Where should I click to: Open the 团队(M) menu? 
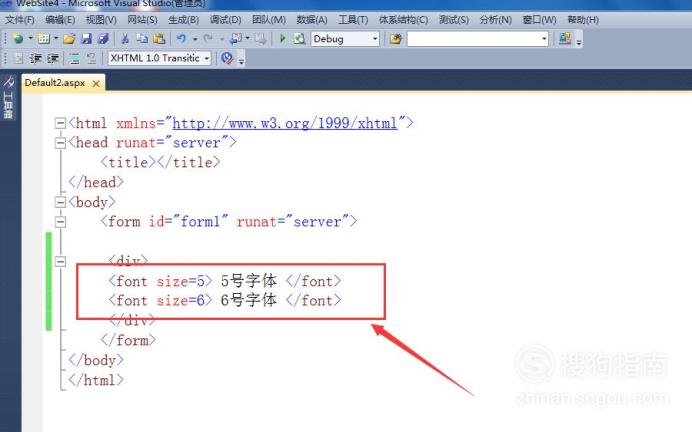tap(269, 20)
